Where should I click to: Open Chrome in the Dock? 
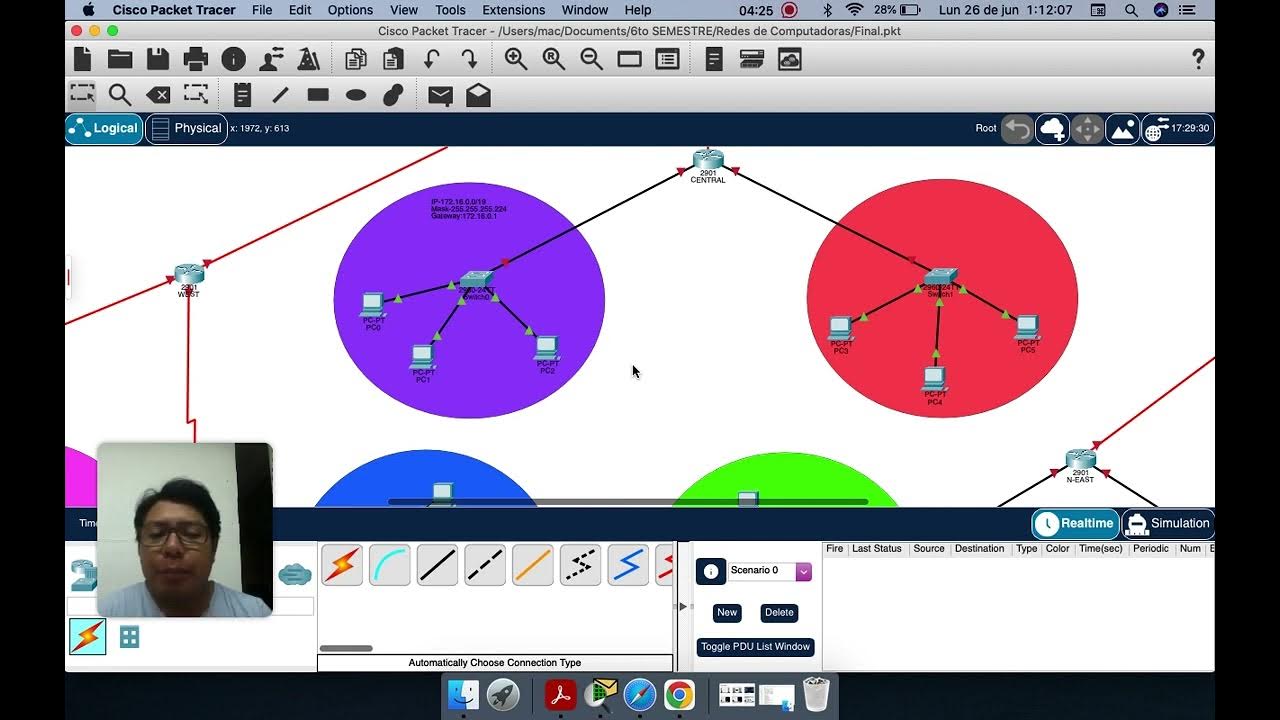coord(679,694)
